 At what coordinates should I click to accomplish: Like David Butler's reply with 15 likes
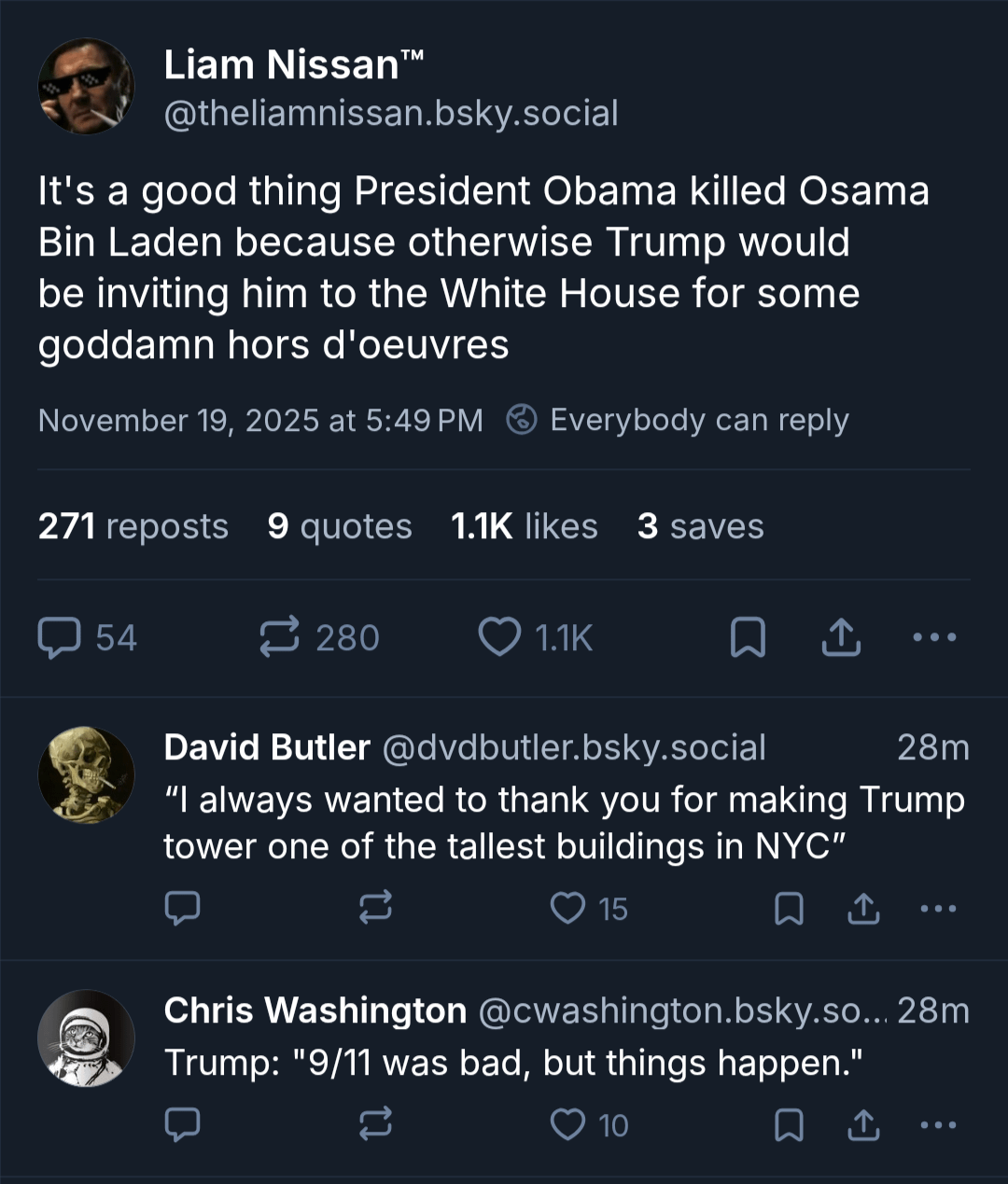[x=567, y=908]
